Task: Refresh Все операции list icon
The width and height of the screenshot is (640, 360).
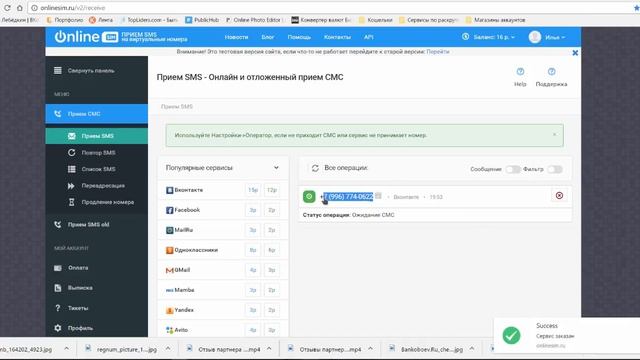Action: [315, 168]
